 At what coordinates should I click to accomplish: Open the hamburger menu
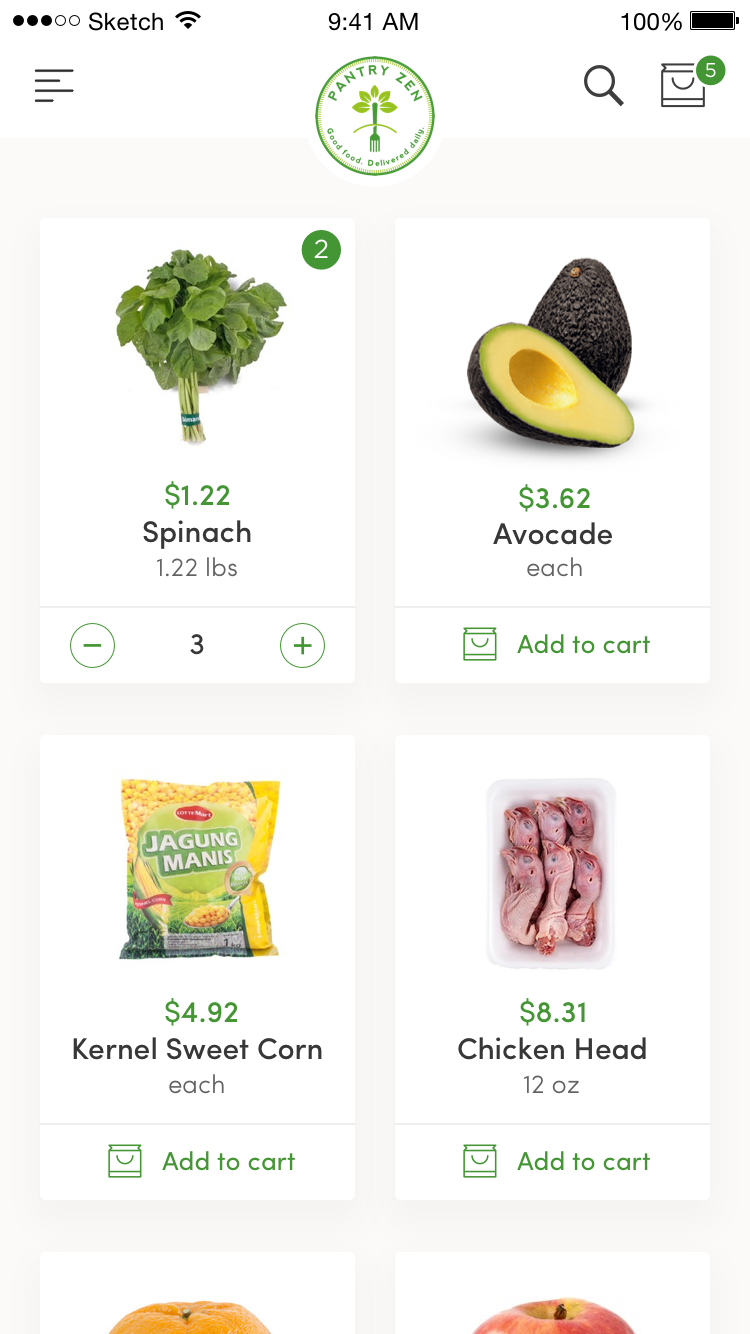point(54,85)
